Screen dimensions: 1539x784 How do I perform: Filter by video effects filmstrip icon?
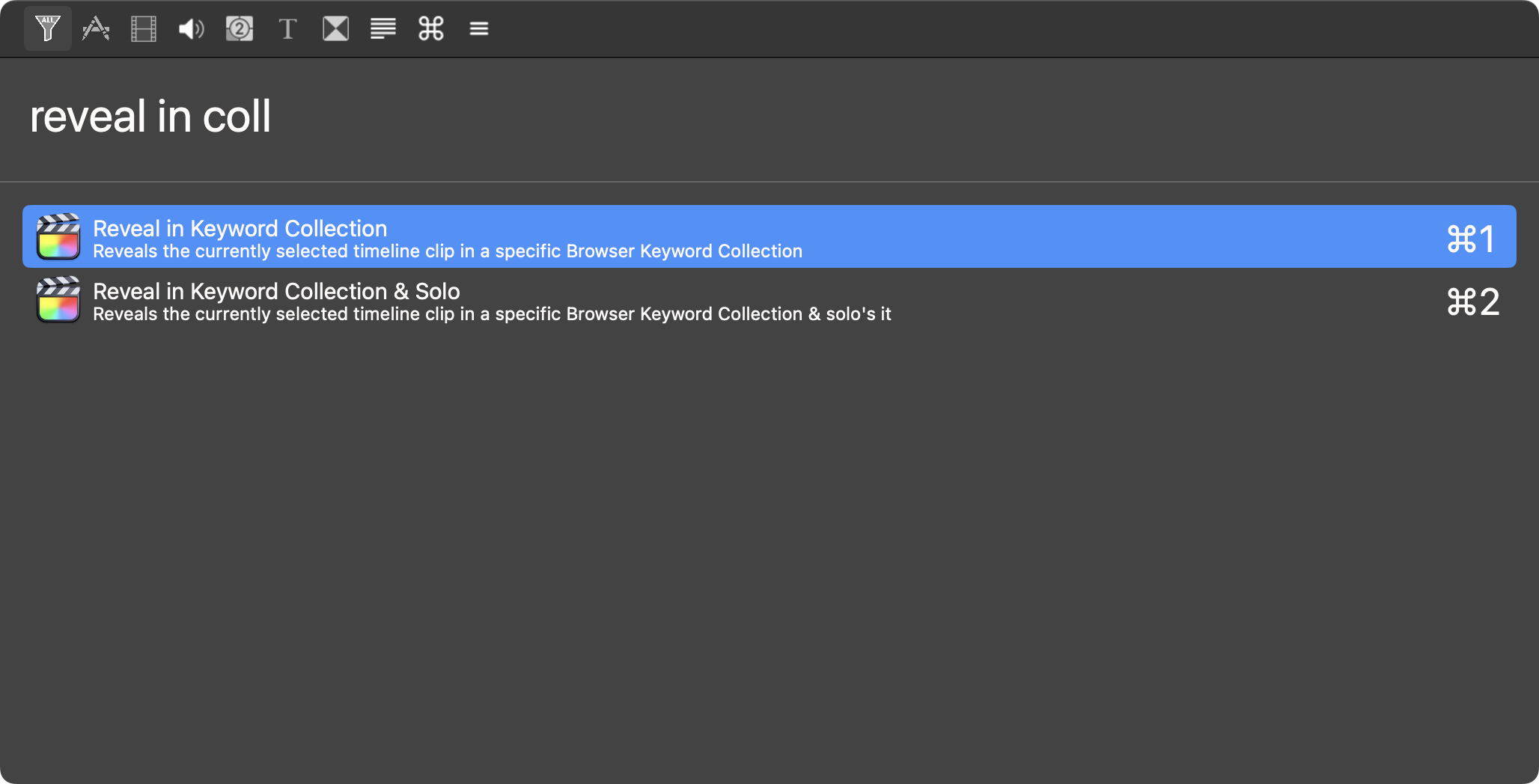click(x=144, y=28)
